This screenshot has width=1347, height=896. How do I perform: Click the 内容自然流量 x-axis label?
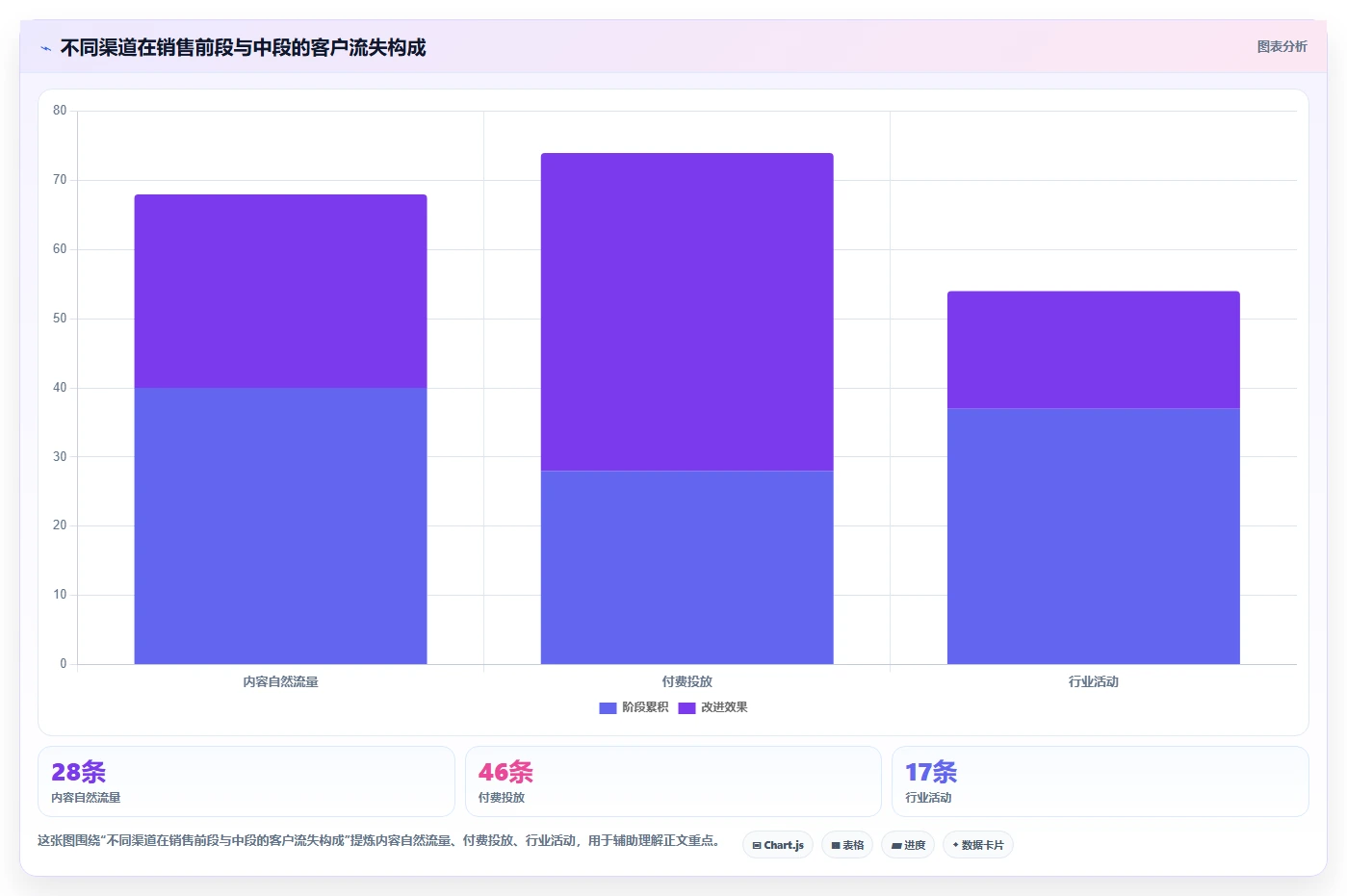point(280,681)
